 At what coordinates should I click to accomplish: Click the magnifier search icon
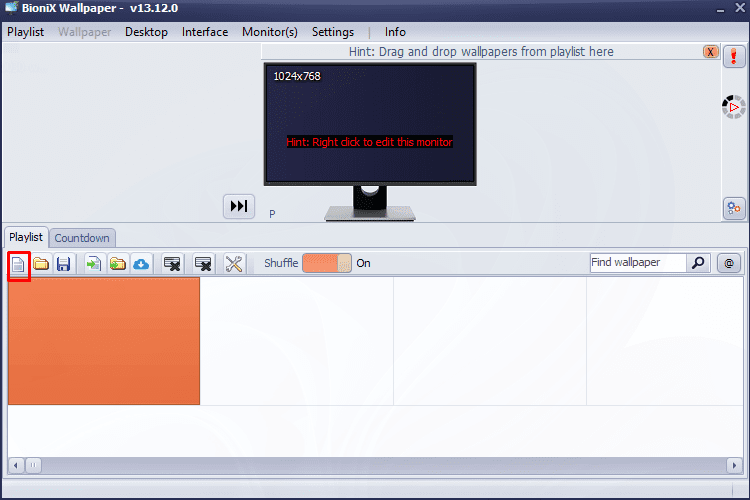click(698, 262)
